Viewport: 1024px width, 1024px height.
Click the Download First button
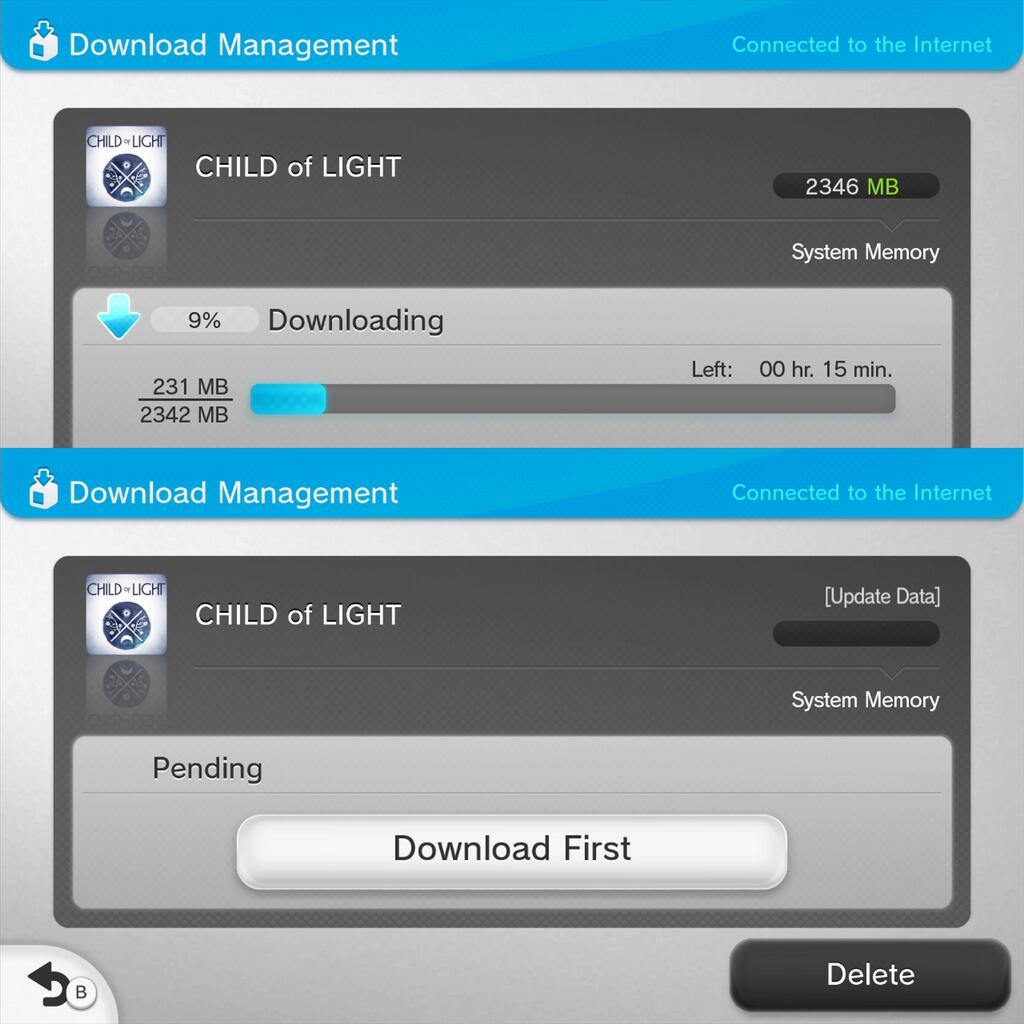[512, 851]
